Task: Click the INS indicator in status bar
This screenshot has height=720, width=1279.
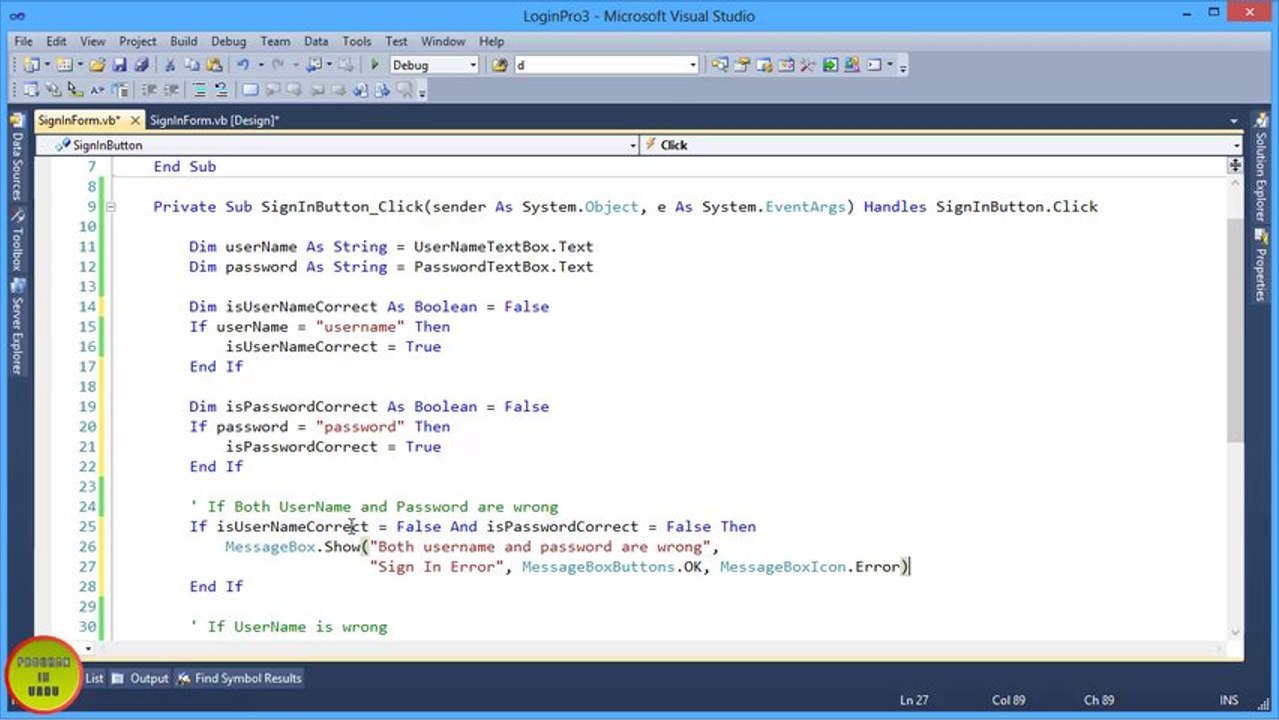Action: coord(1229,700)
